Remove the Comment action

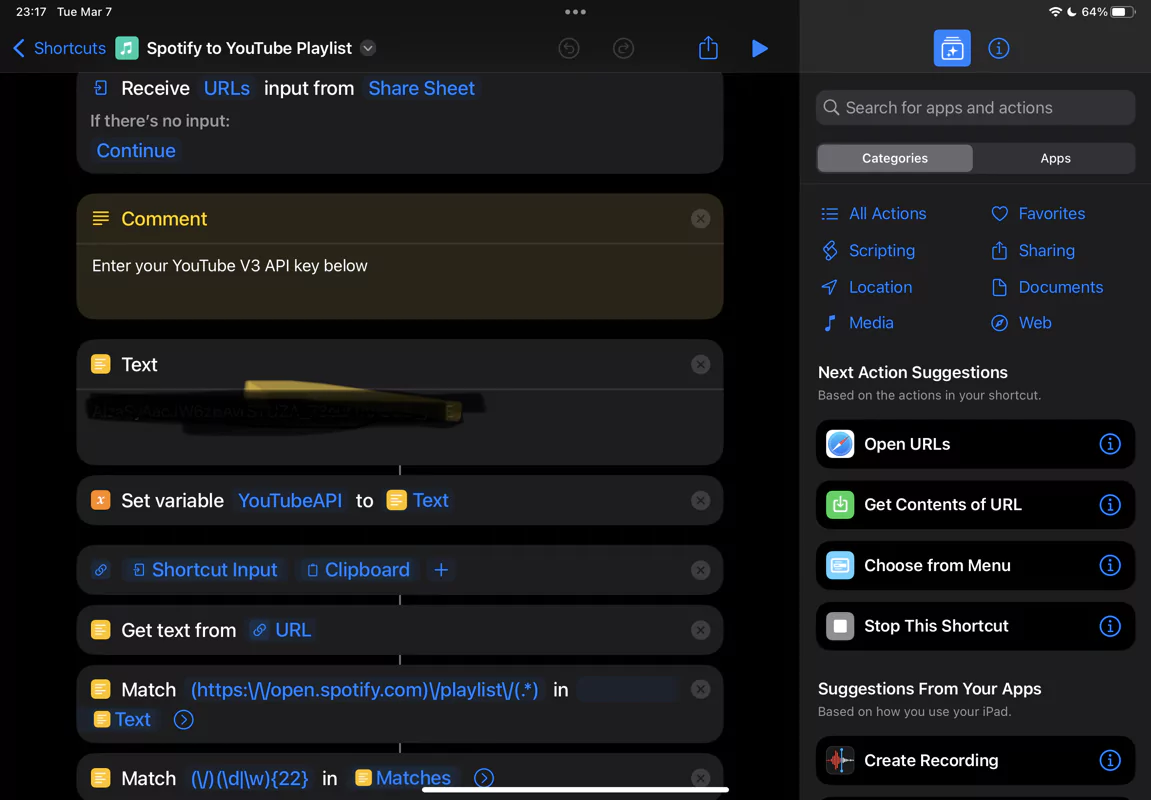tap(700, 219)
